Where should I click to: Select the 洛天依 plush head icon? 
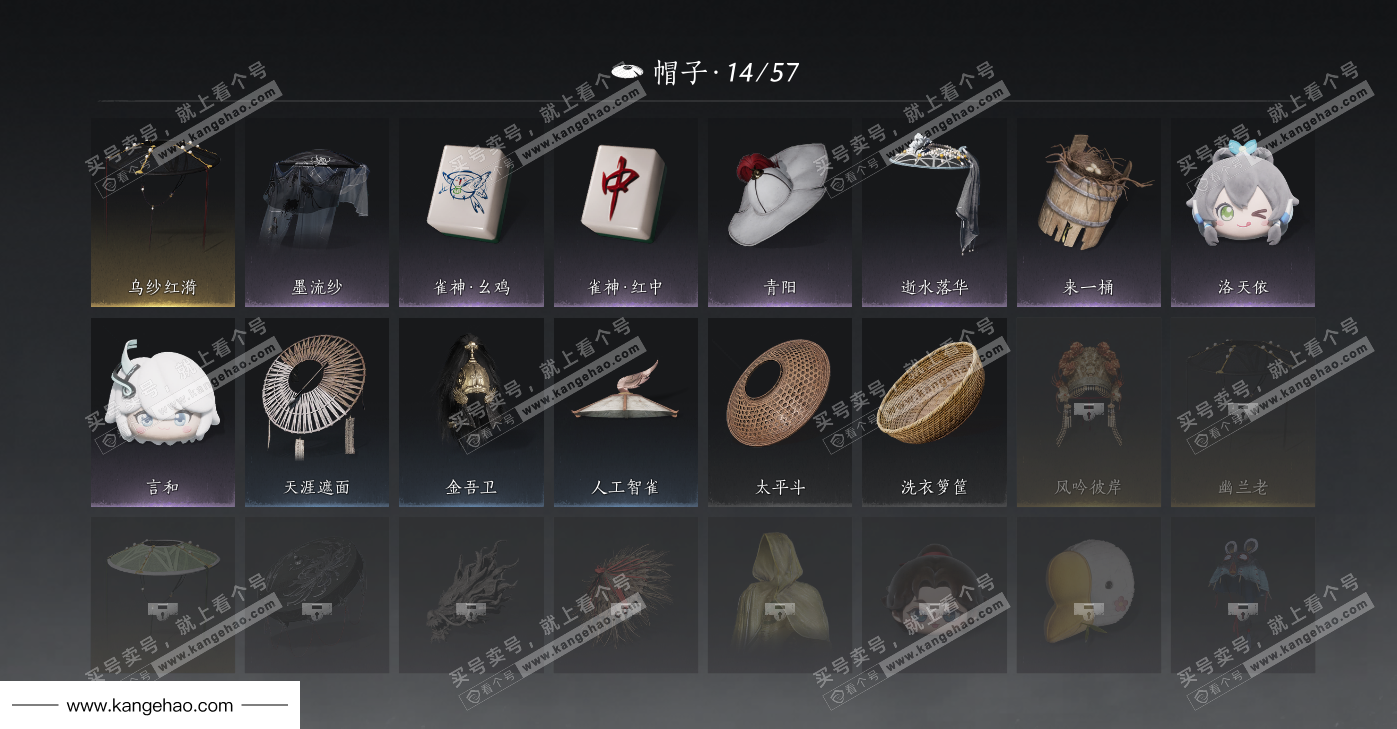click(1243, 212)
